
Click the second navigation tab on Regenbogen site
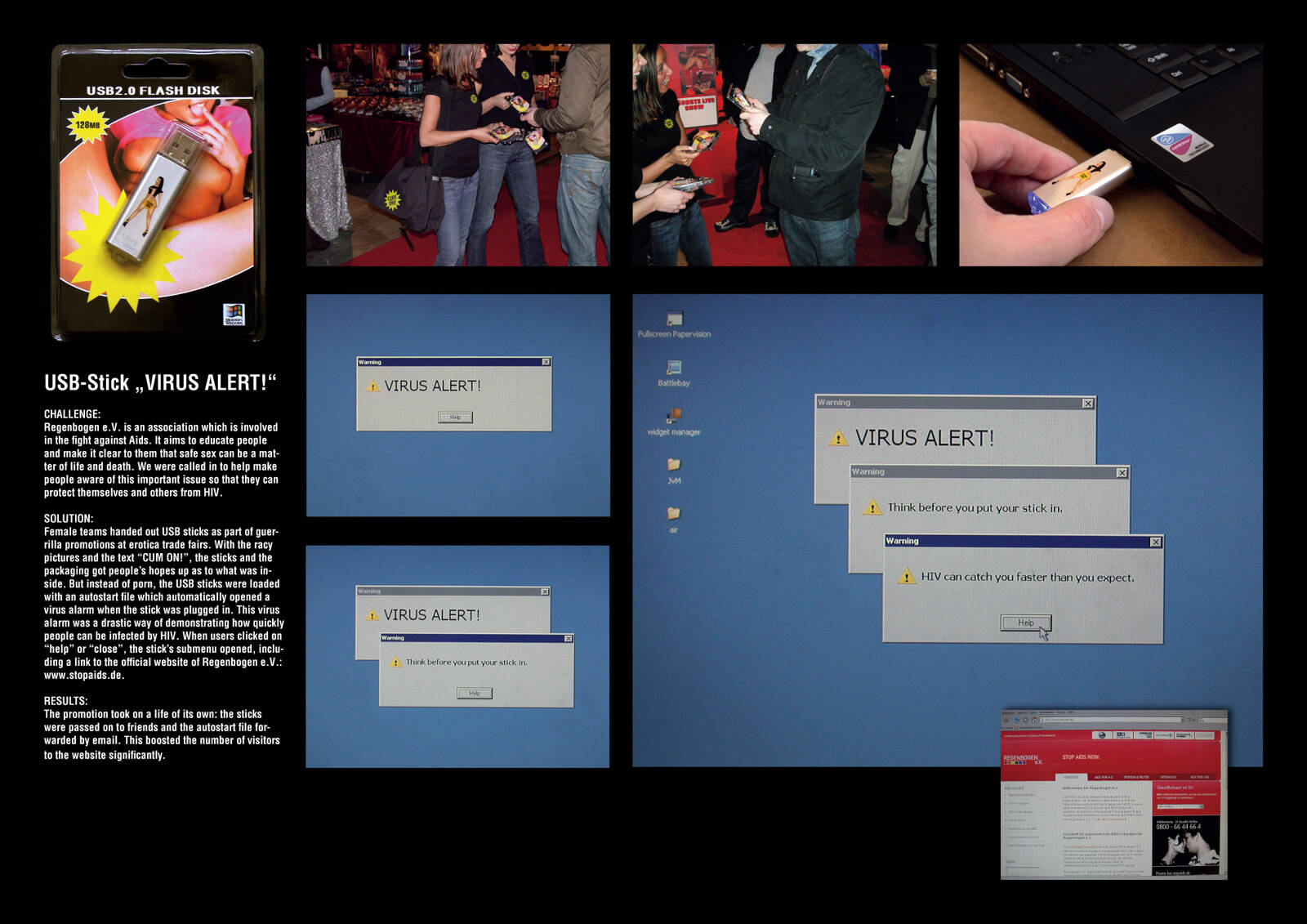(1103, 777)
